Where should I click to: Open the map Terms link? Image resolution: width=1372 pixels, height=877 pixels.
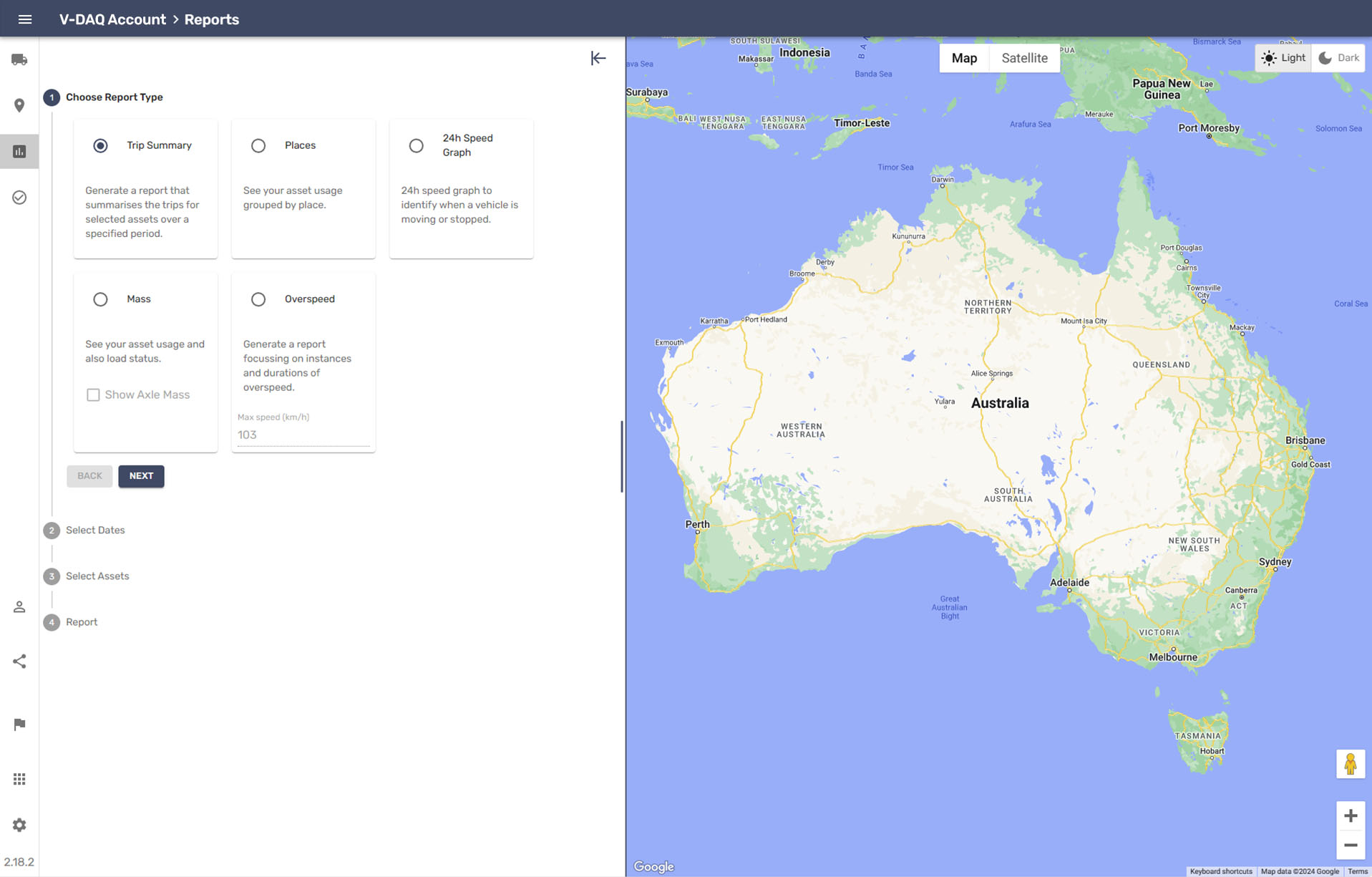pos(1357,871)
